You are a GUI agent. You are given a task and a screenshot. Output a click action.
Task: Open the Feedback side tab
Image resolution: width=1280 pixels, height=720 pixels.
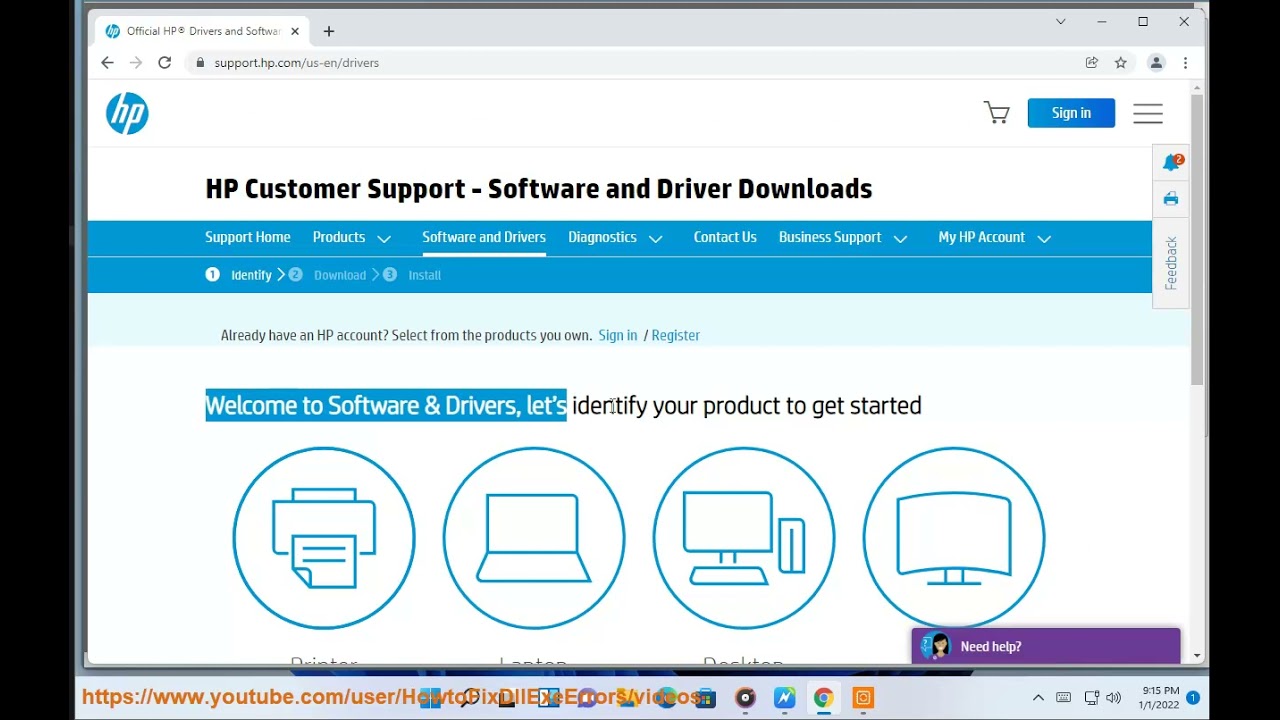click(x=1171, y=263)
